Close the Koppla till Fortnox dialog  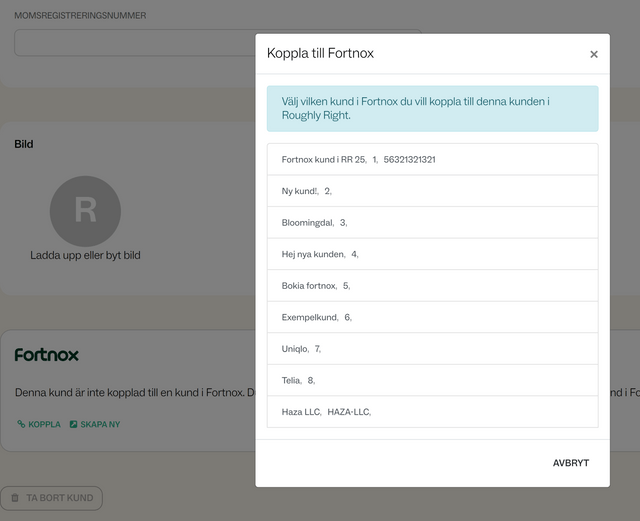[593, 54]
